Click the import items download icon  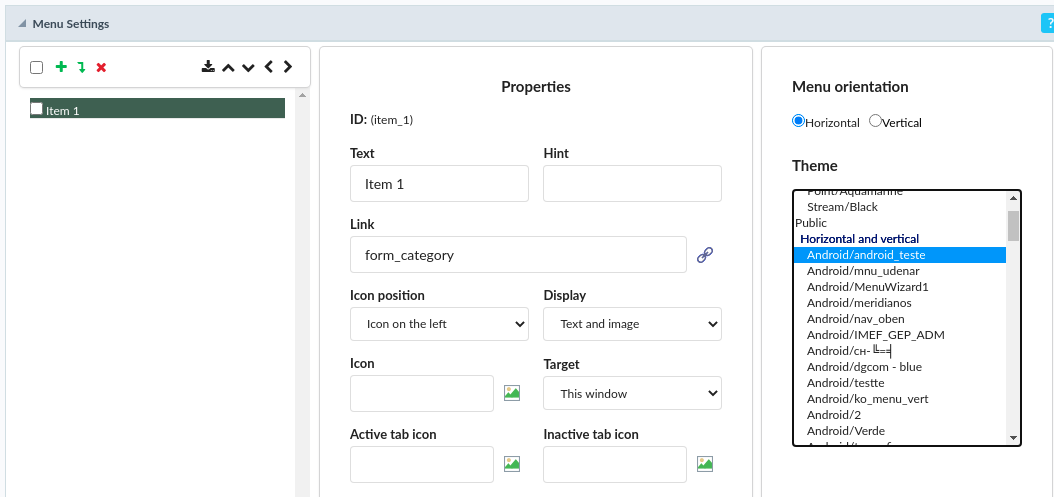tap(208, 67)
